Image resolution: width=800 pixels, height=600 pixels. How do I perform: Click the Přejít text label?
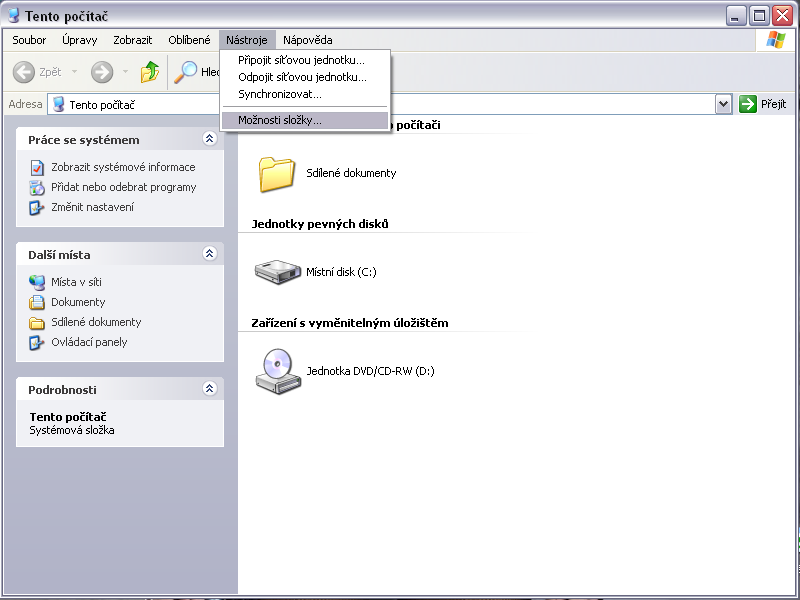click(773, 104)
